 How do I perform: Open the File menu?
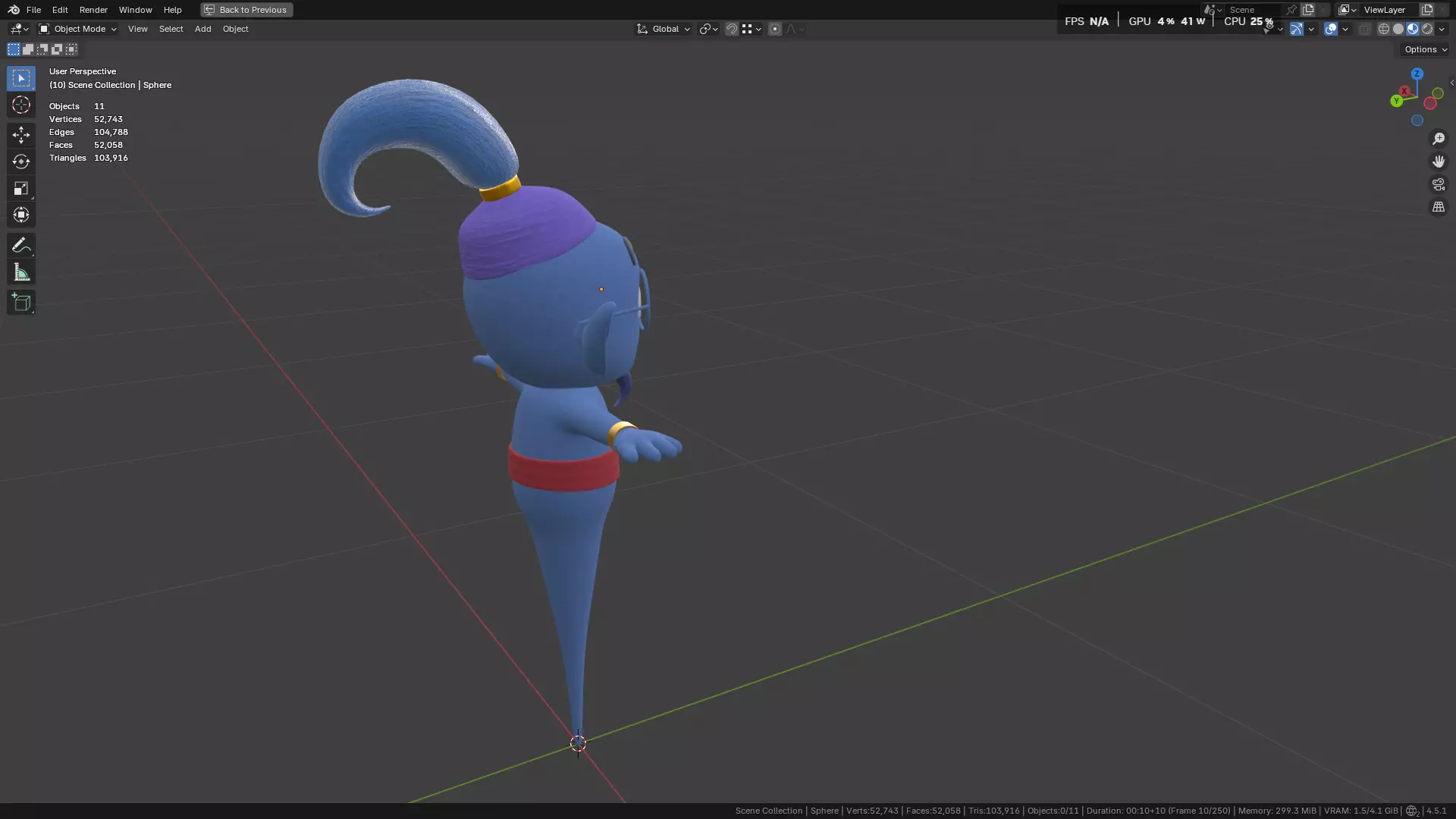click(33, 10)
